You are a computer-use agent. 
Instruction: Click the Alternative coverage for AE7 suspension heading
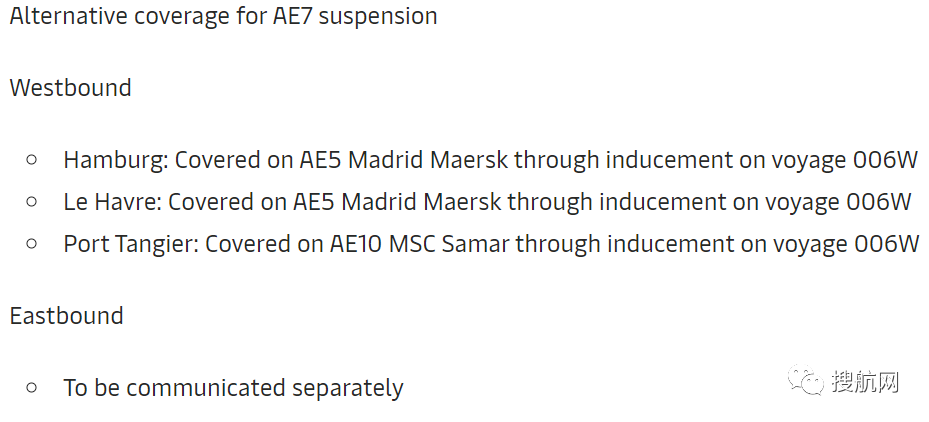[x=223, y=16]
